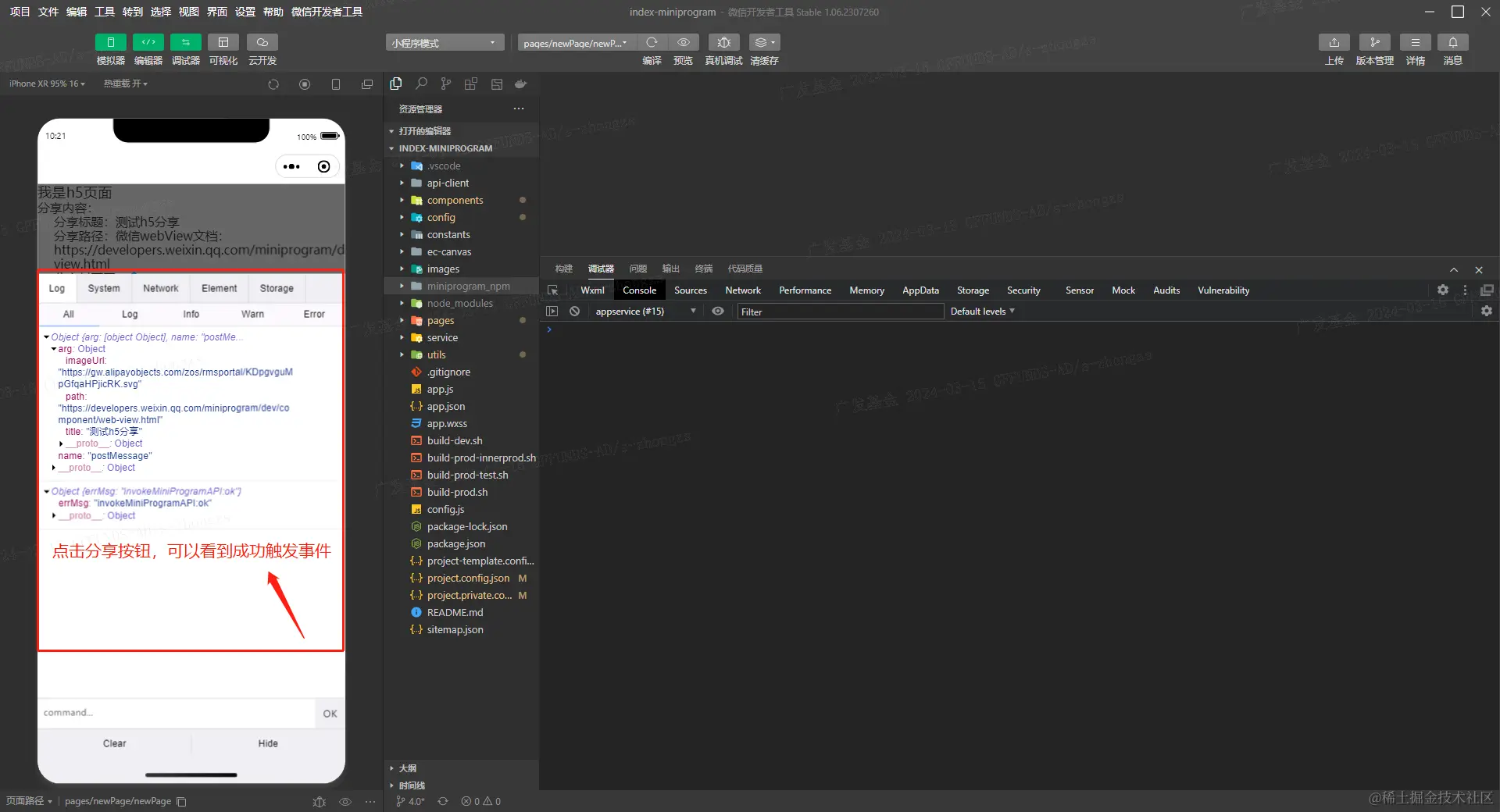Open the README.md file

[x=455, y=613]
